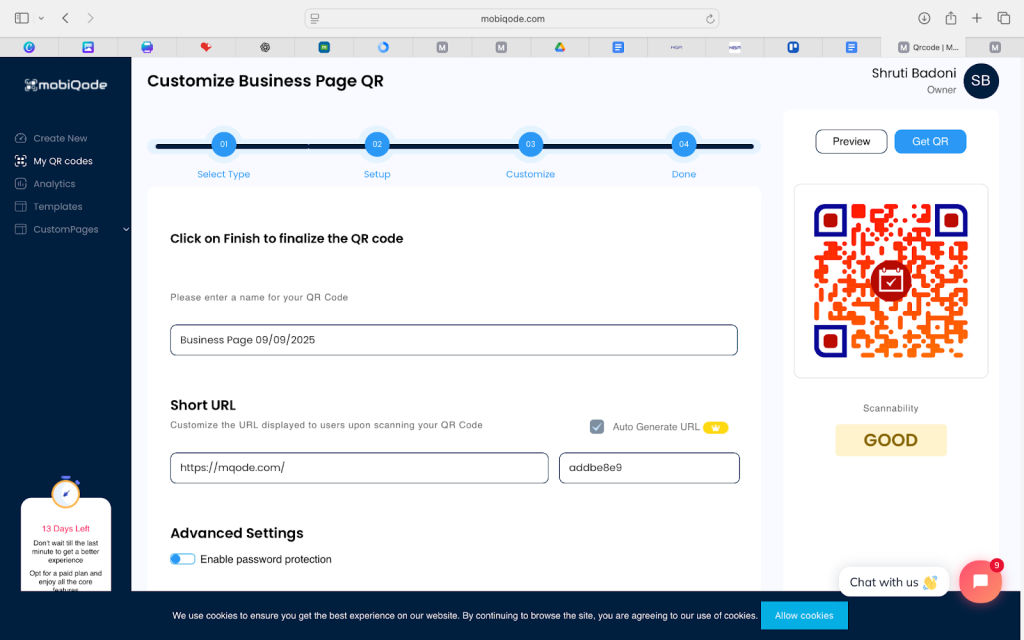Click the QR code preview image

[x=890, y=281]
